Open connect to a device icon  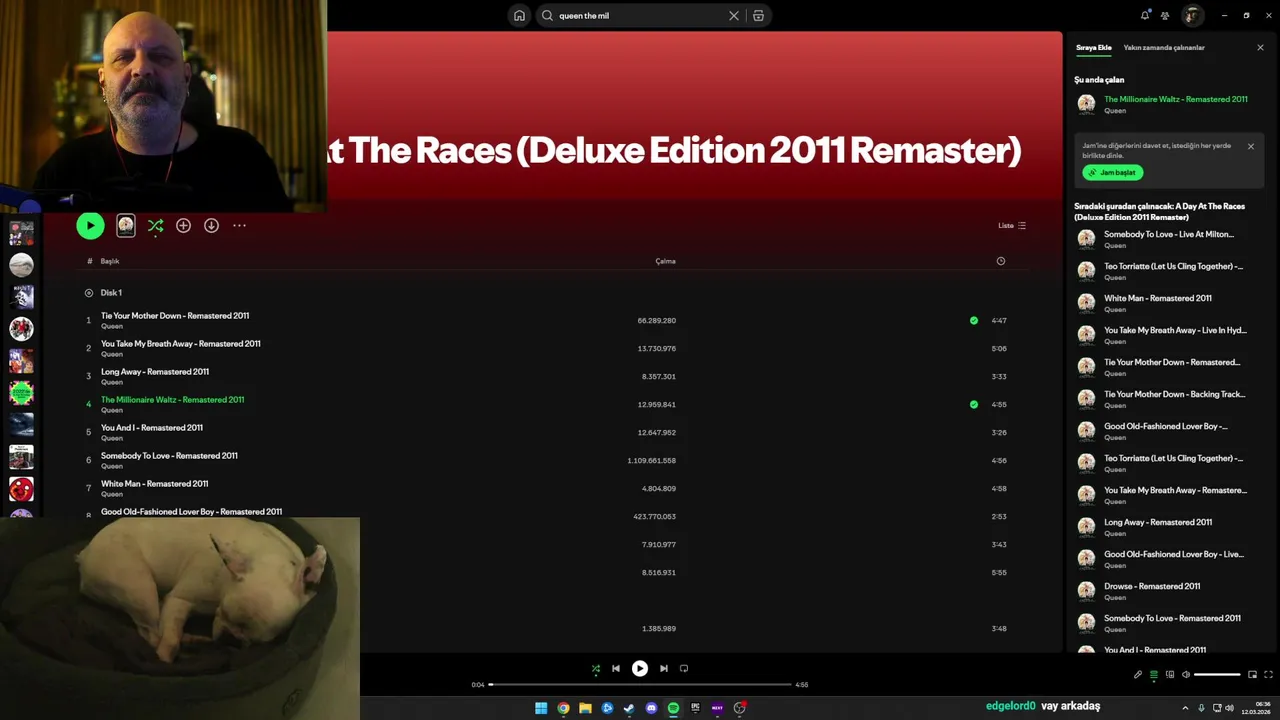(x=1169, y=675)
